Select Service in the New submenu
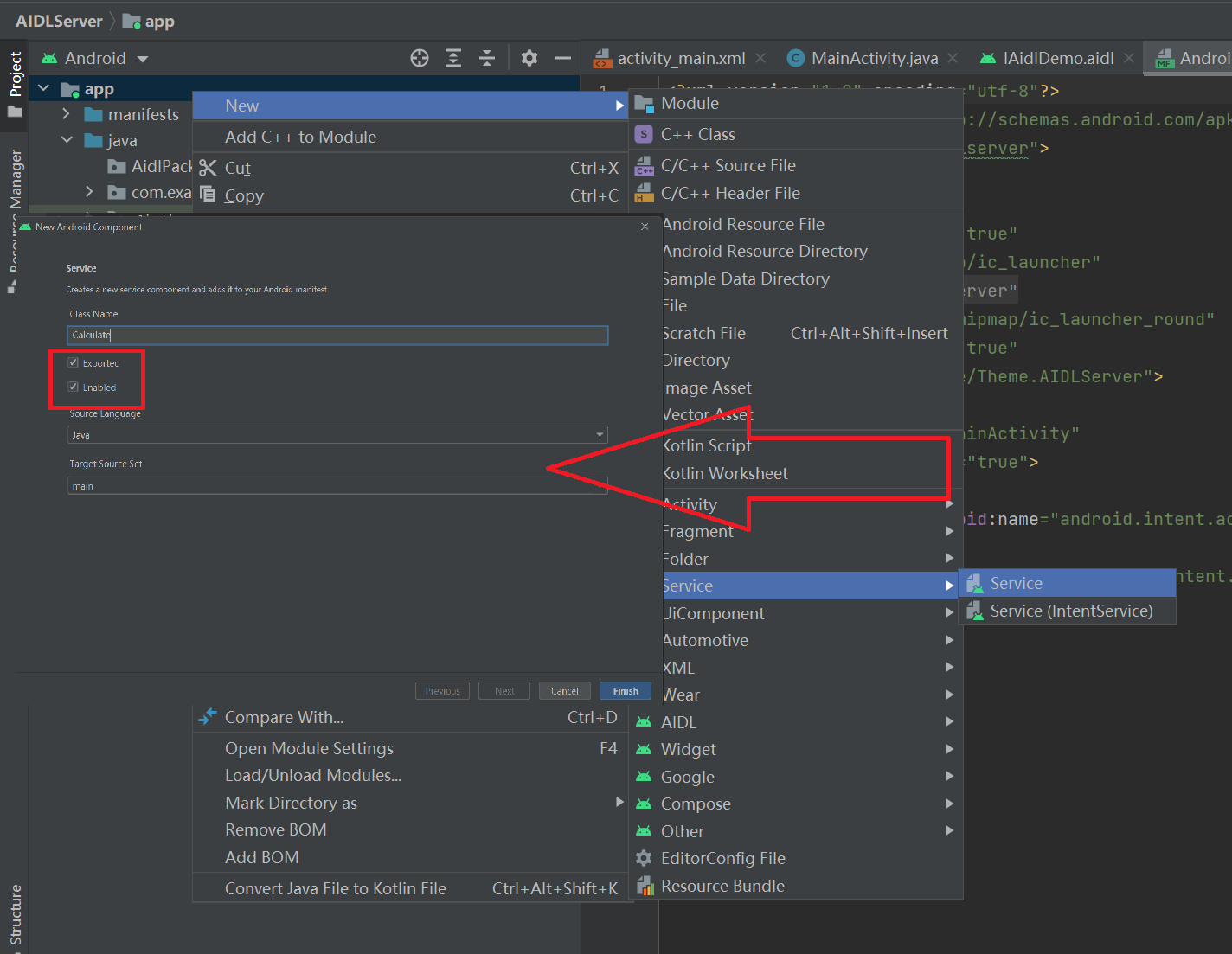This screenshot has width=1232, height=954. pos(810,586)
